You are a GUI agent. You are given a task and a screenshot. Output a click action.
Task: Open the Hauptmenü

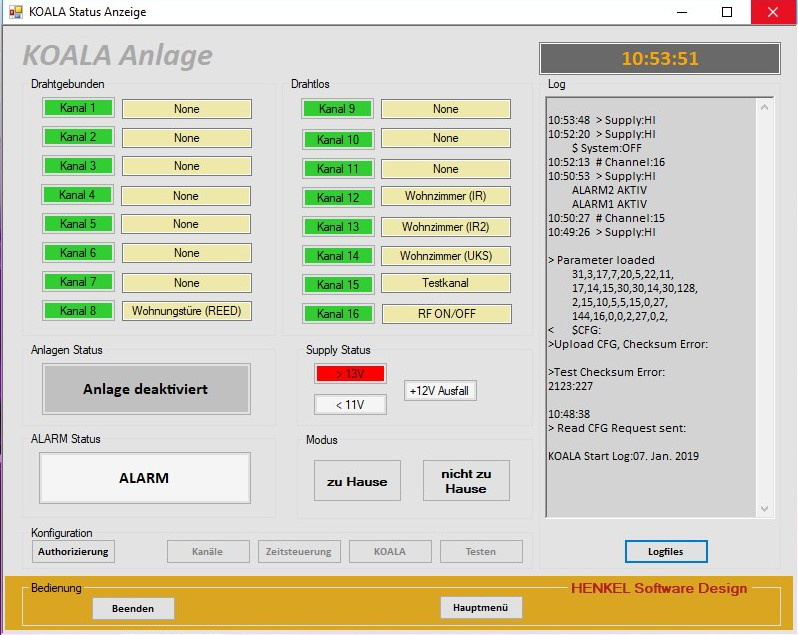(x=481, y=607)
